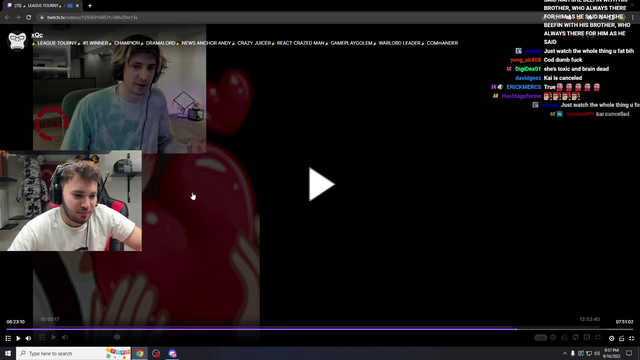Click the 'Kai is canceled' chat message

coord(563,78)
